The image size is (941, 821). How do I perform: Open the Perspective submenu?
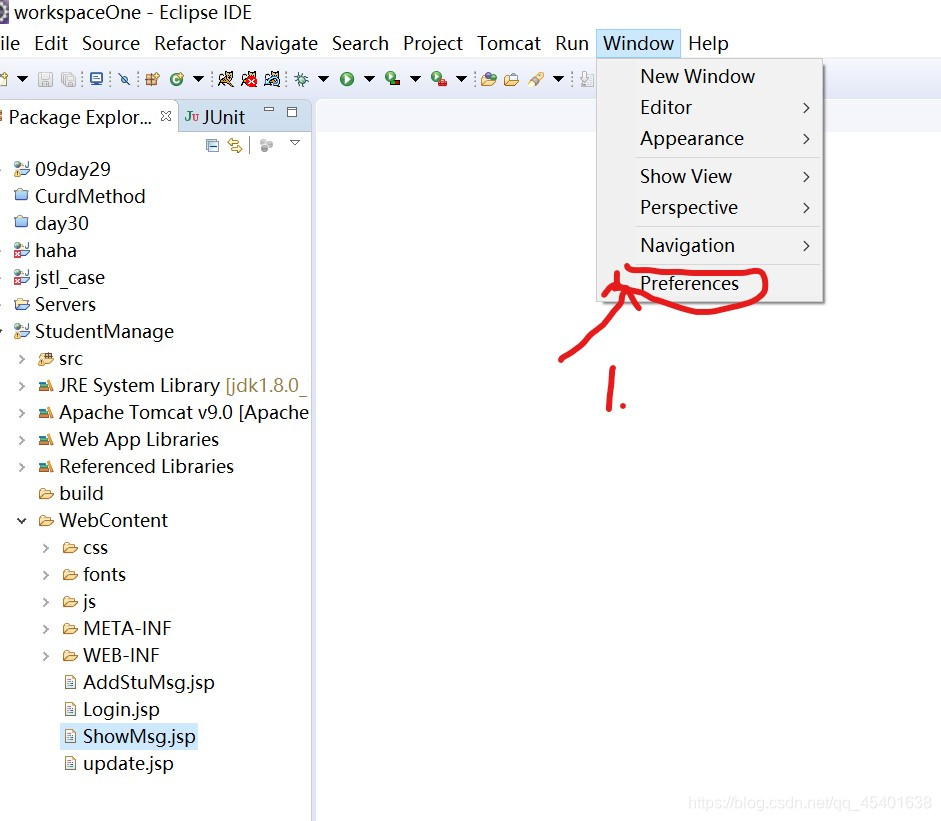point(710,208)
